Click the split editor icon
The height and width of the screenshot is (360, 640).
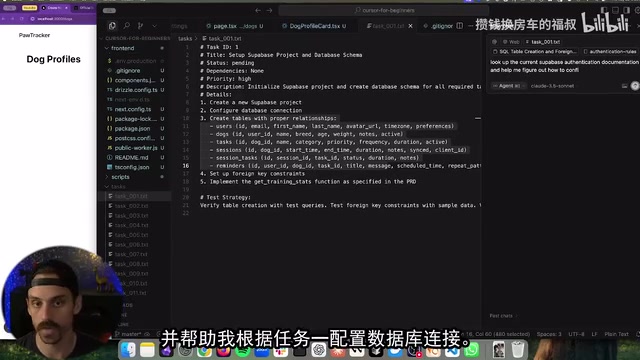click(x=460, y=26)
